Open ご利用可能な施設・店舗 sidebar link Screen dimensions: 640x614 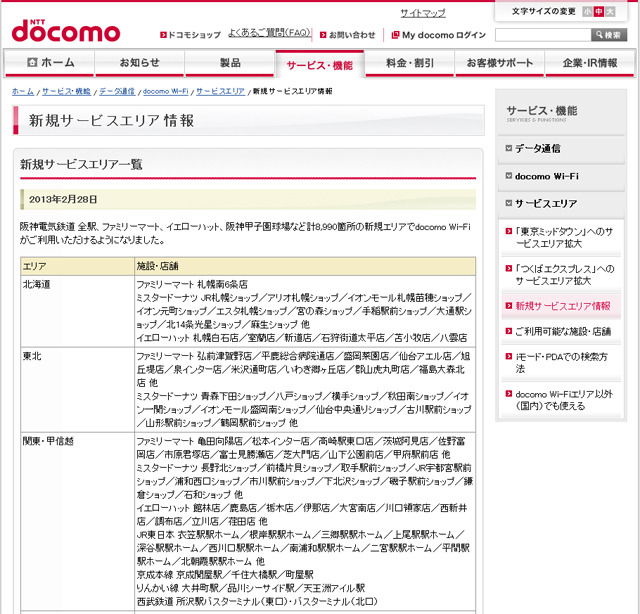(563, 331)
